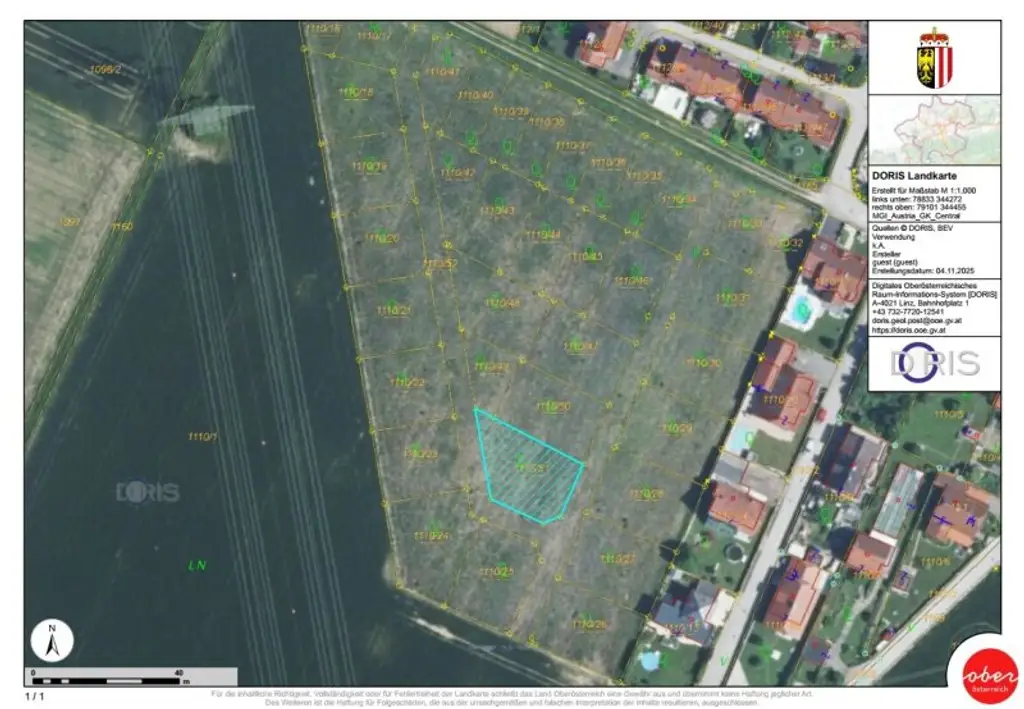Click the green LN land-use label
The height and width of the screenshot is (709, 1024).
click(x=198, y=563)
